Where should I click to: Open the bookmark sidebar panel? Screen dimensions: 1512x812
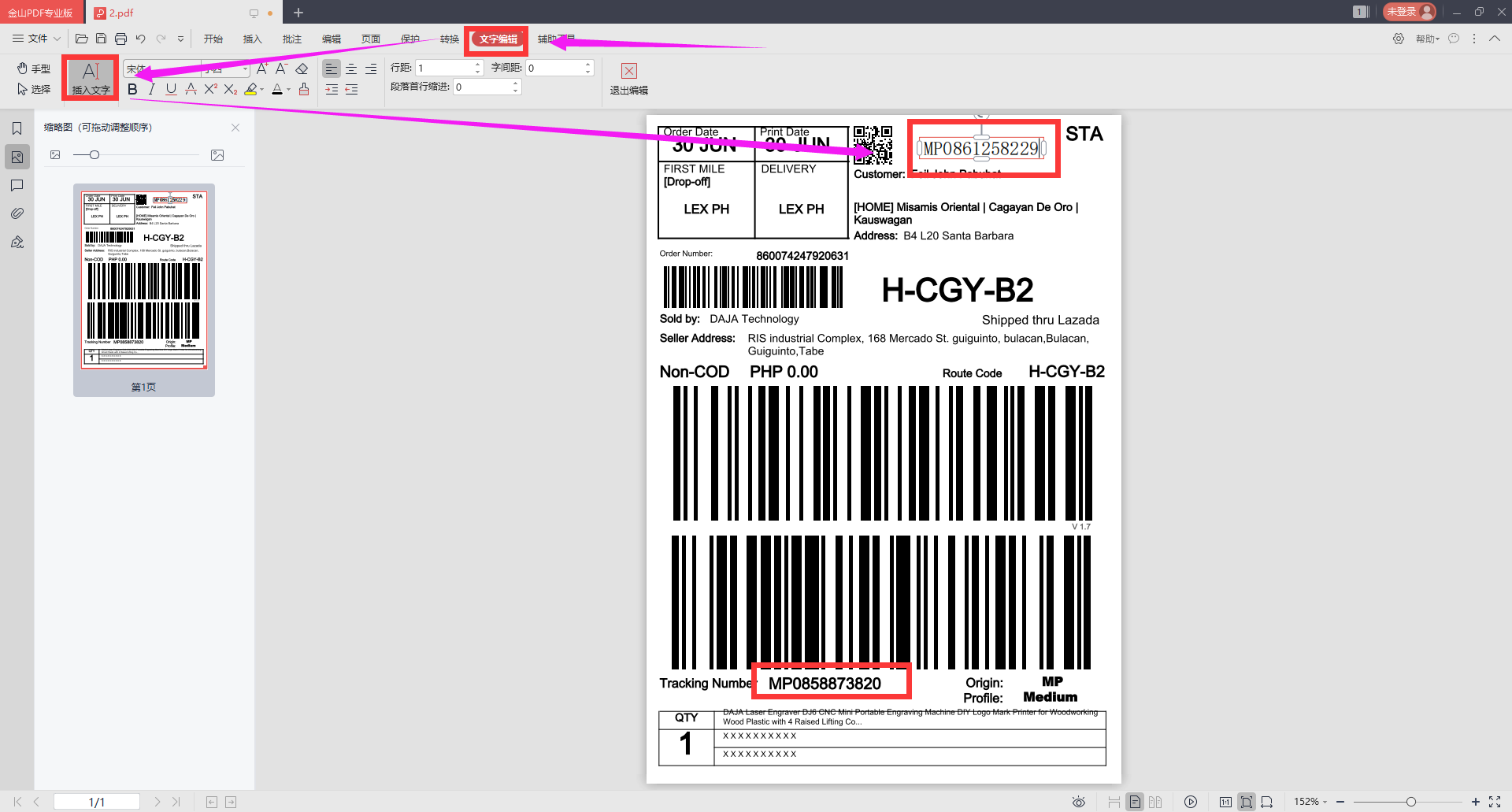[17, 128]
